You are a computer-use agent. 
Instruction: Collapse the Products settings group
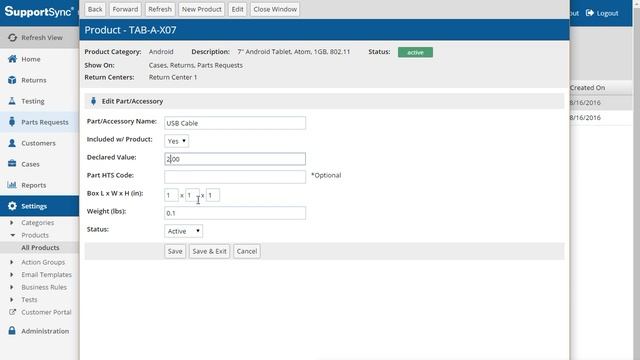point(12,235)
